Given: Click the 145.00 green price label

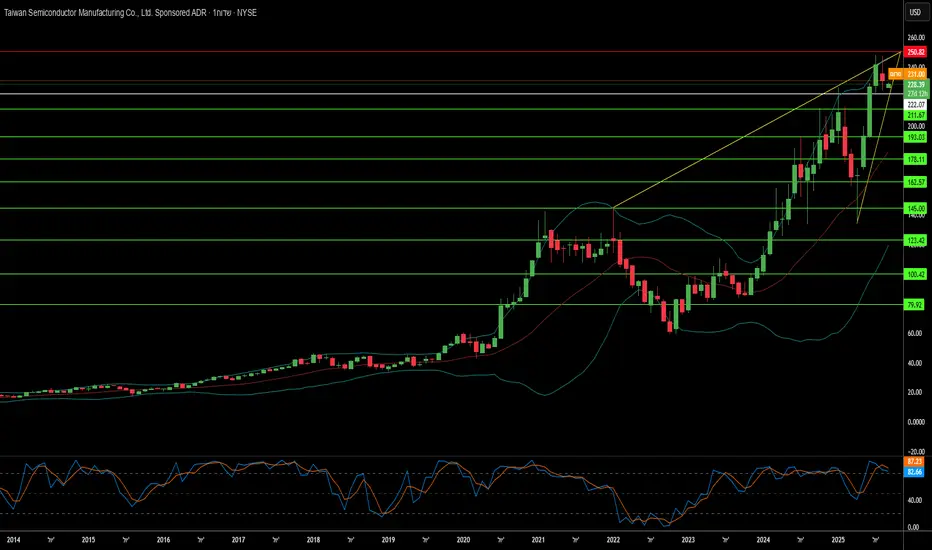Looking at the screenshot, I should (914, 208).
